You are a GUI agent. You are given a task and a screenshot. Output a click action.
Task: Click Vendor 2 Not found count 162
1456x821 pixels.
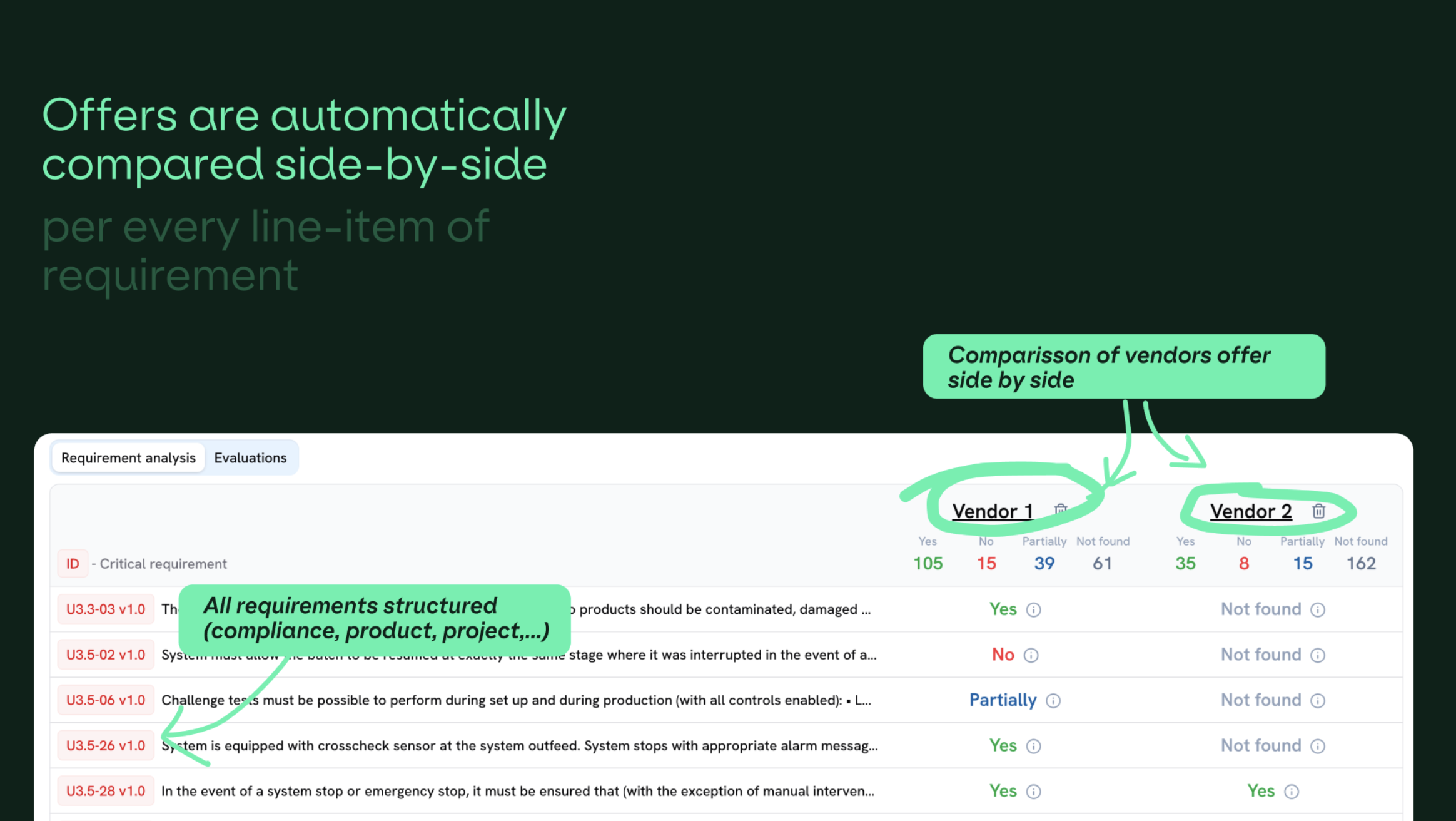click(1361, 563)
